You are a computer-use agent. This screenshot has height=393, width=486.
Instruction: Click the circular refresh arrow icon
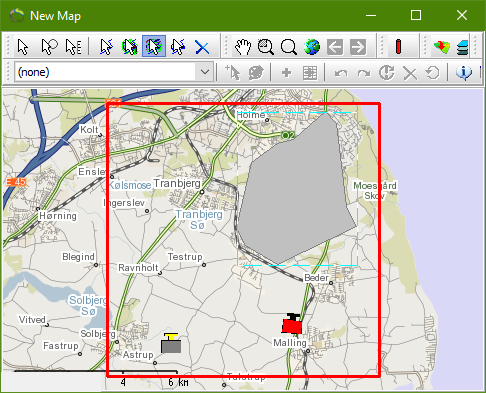click(387, 72)
